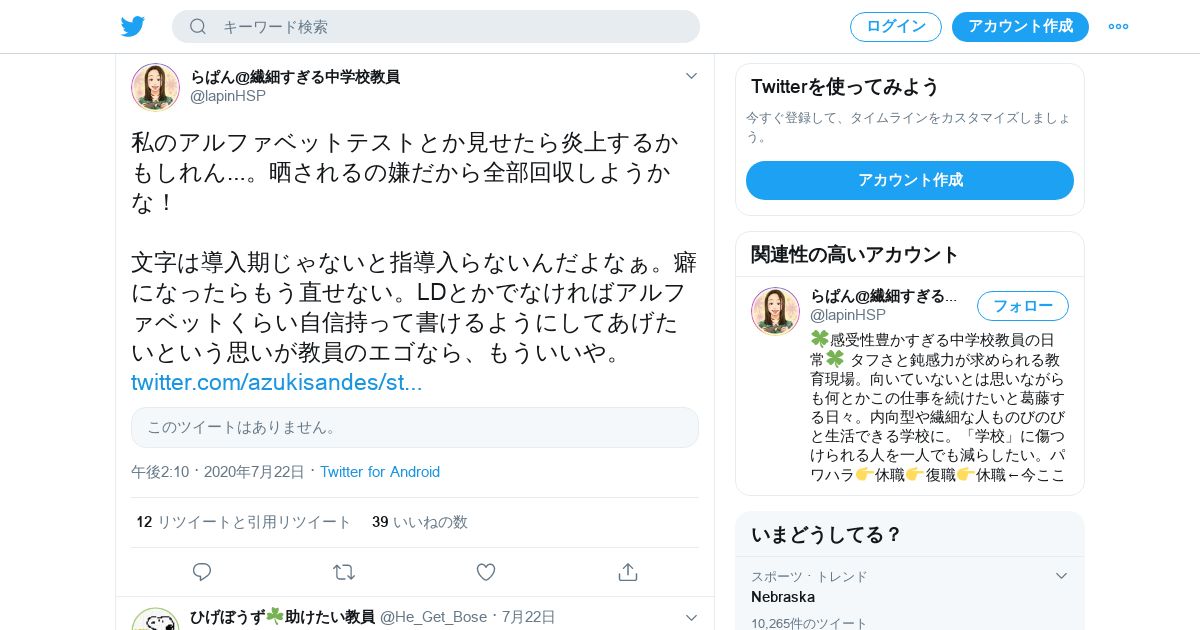Follow らぱん with フォロー button
This screenshot has height=630, width=1200.
(1023, 306)
